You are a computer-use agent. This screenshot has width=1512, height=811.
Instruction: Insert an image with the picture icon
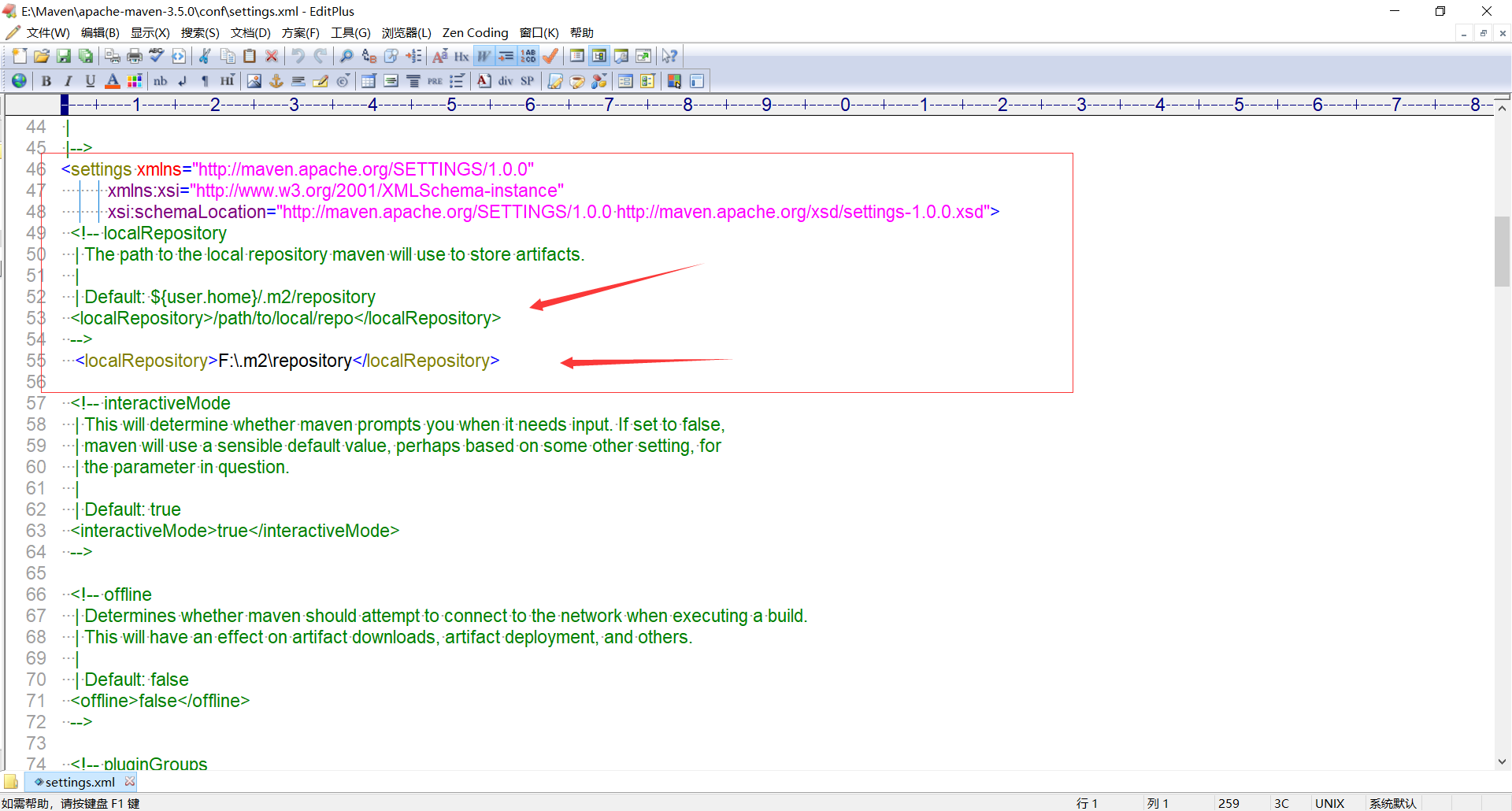[254, 80]
